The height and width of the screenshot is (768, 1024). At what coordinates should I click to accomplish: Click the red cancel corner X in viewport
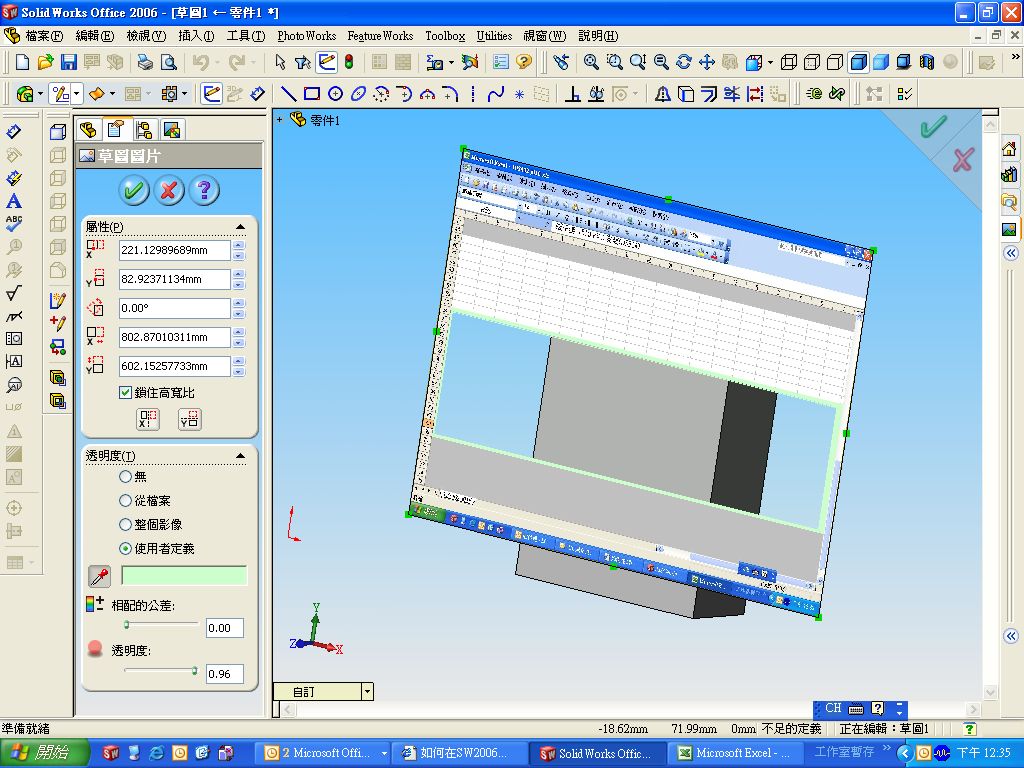tap(963, 159)
